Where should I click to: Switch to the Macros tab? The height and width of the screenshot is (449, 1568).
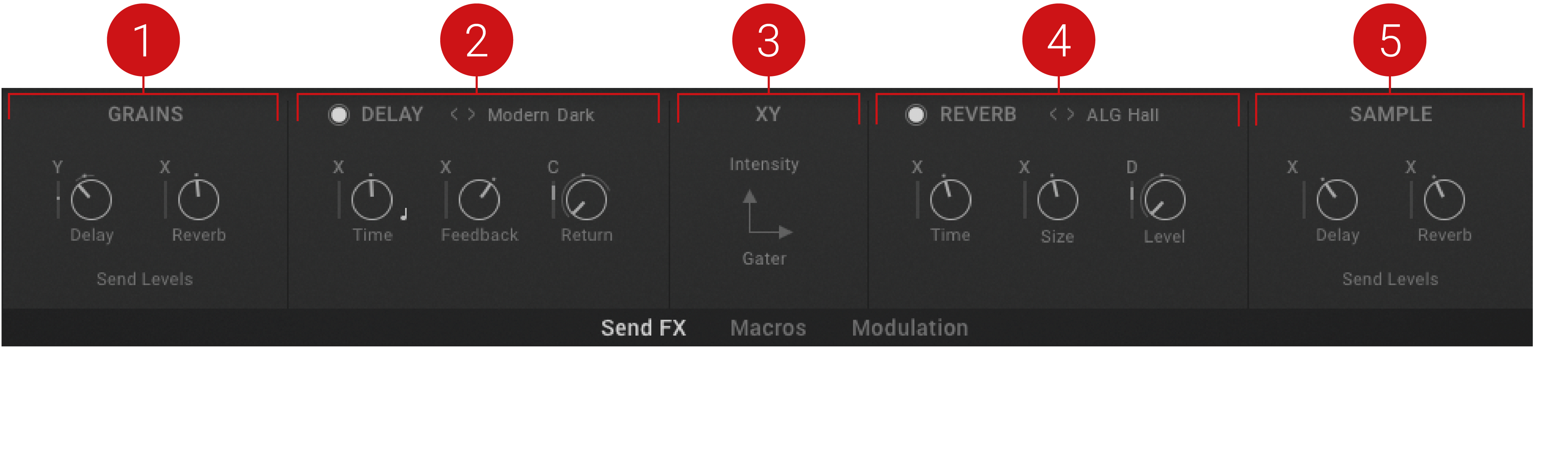pyautogui.click(x=768, y=328)
